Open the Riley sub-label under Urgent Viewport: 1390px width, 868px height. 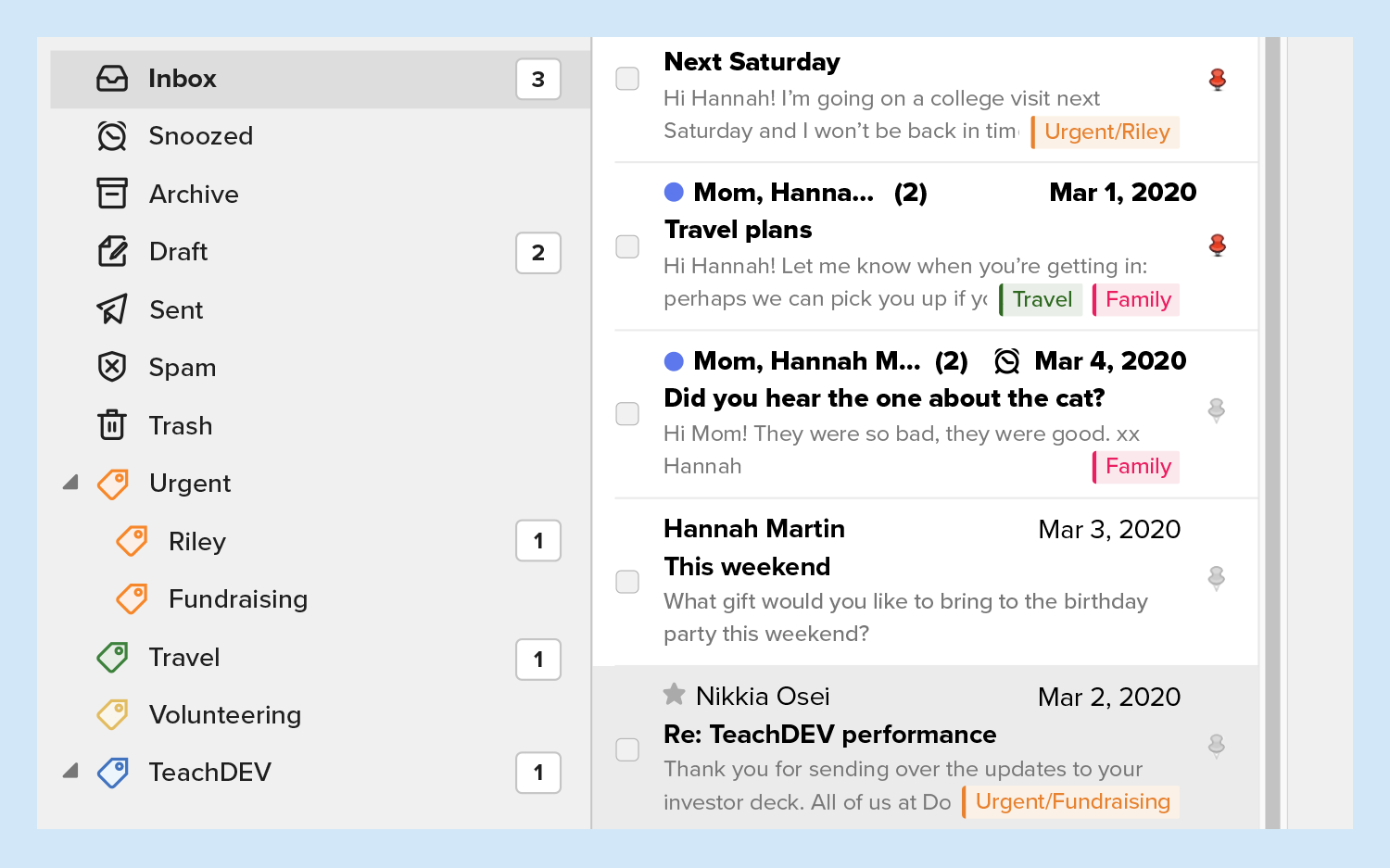(196, 542)
